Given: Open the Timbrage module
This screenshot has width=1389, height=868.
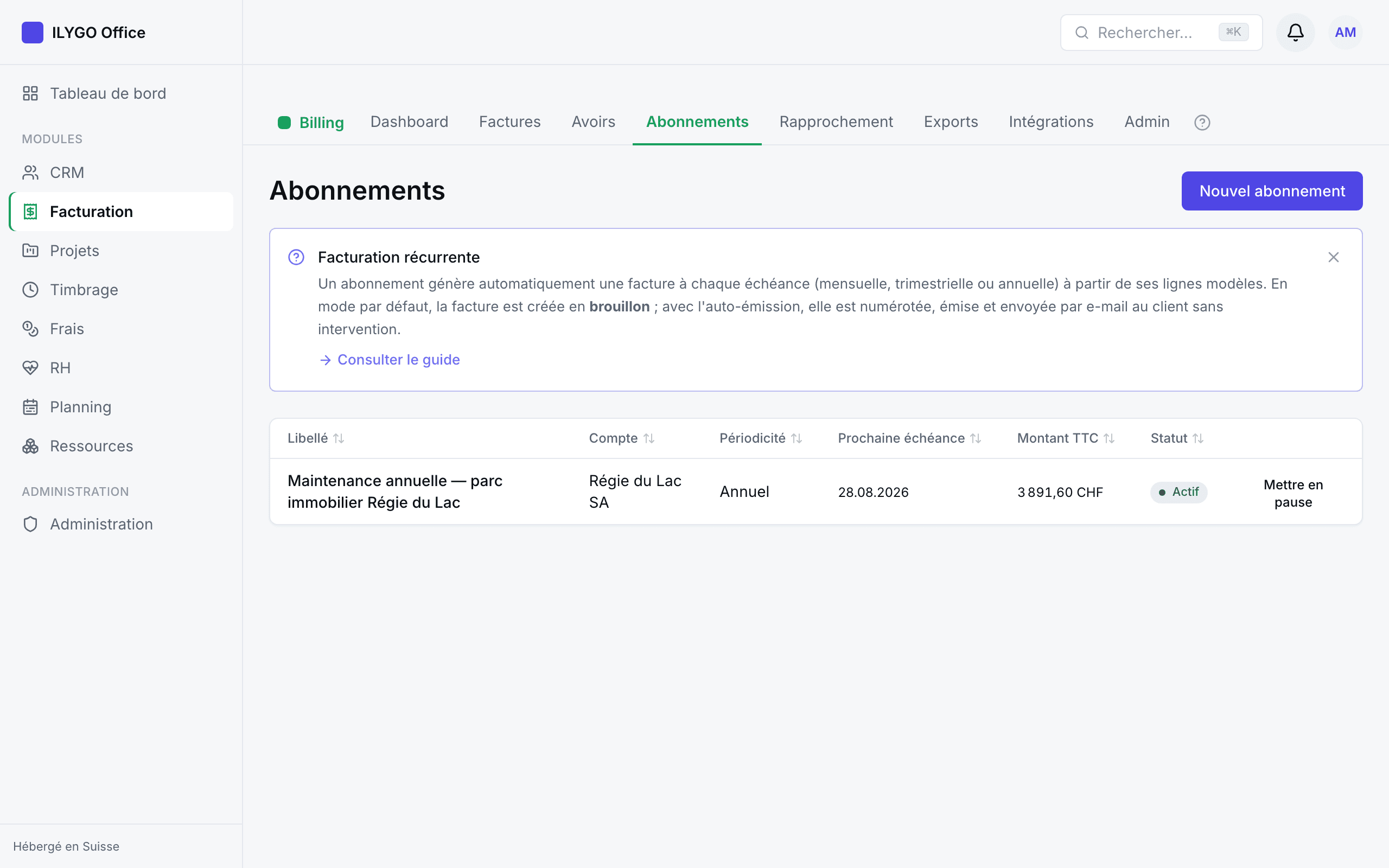Looking at the screenshot, I should [121, 290].
